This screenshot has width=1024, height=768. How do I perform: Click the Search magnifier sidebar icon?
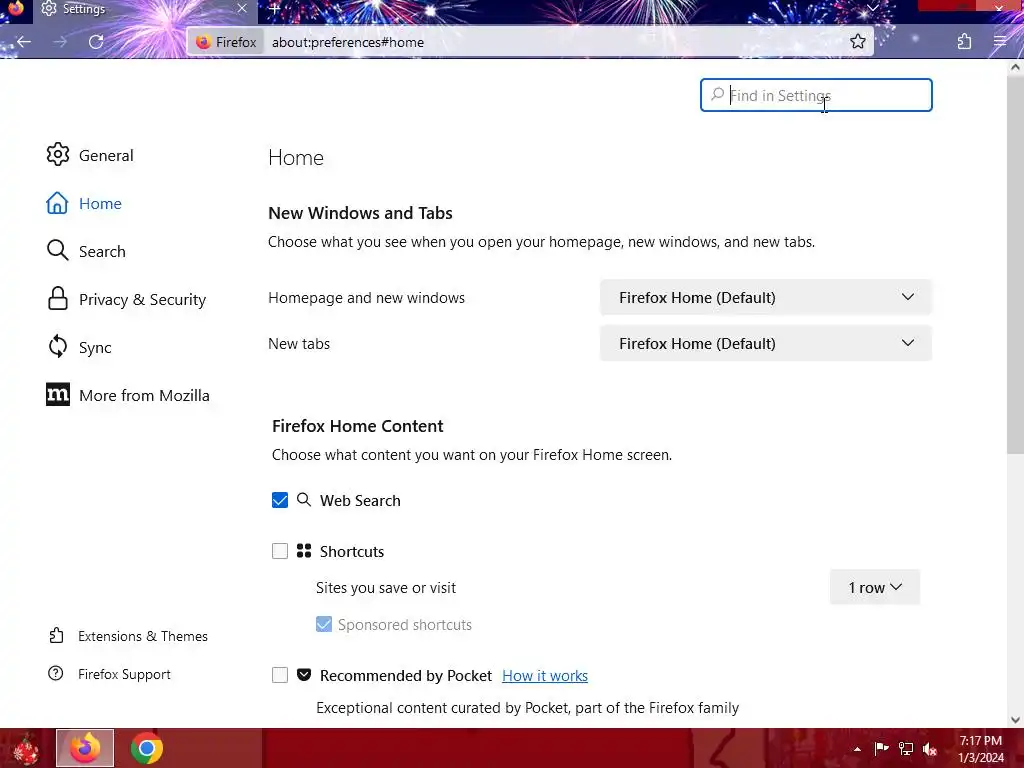57,251
